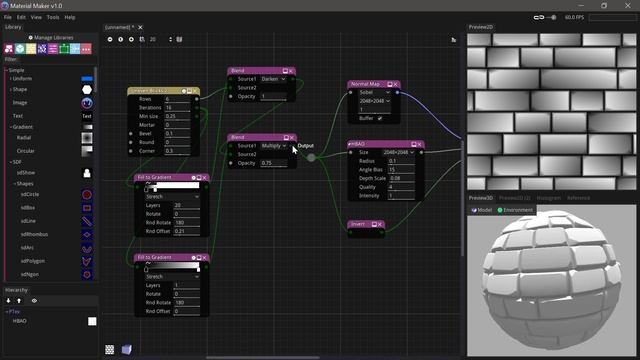Switch to the Reference tab
This screenshot has width=640, height=360.
(578, 198)
